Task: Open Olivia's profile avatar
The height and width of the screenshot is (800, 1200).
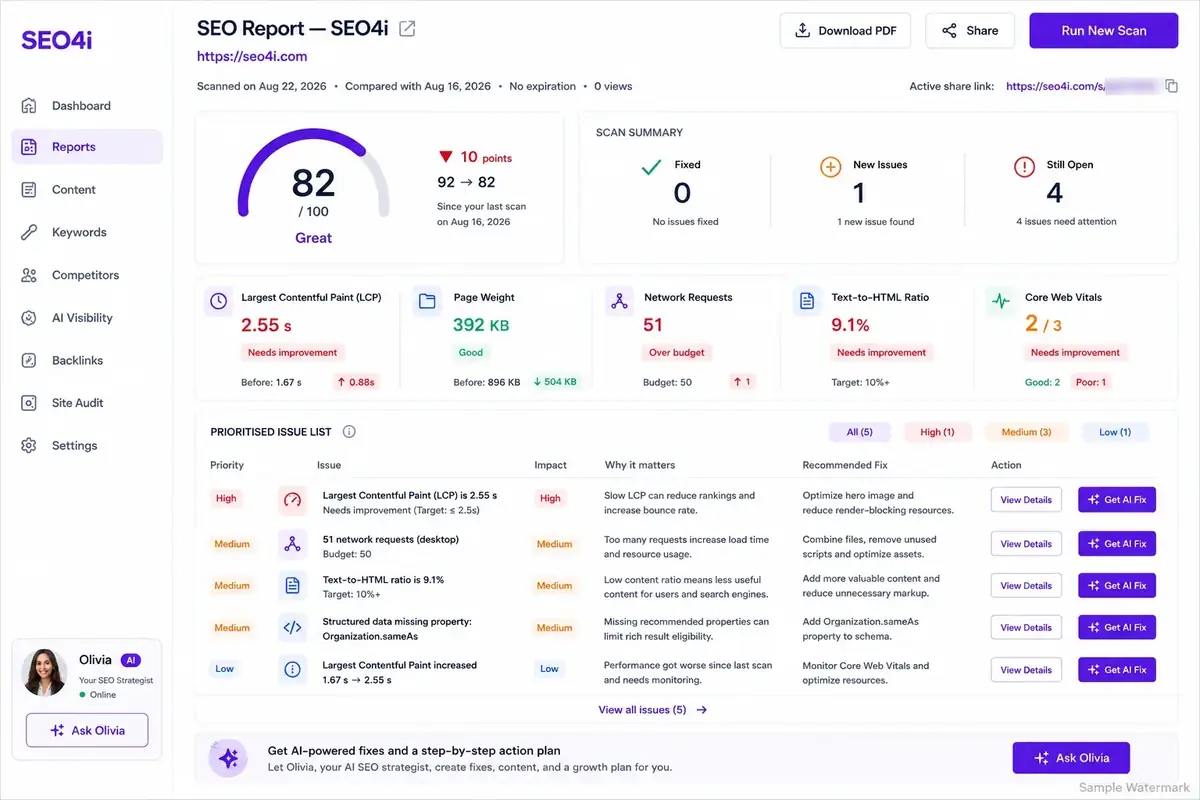Action: click(42, 670)
